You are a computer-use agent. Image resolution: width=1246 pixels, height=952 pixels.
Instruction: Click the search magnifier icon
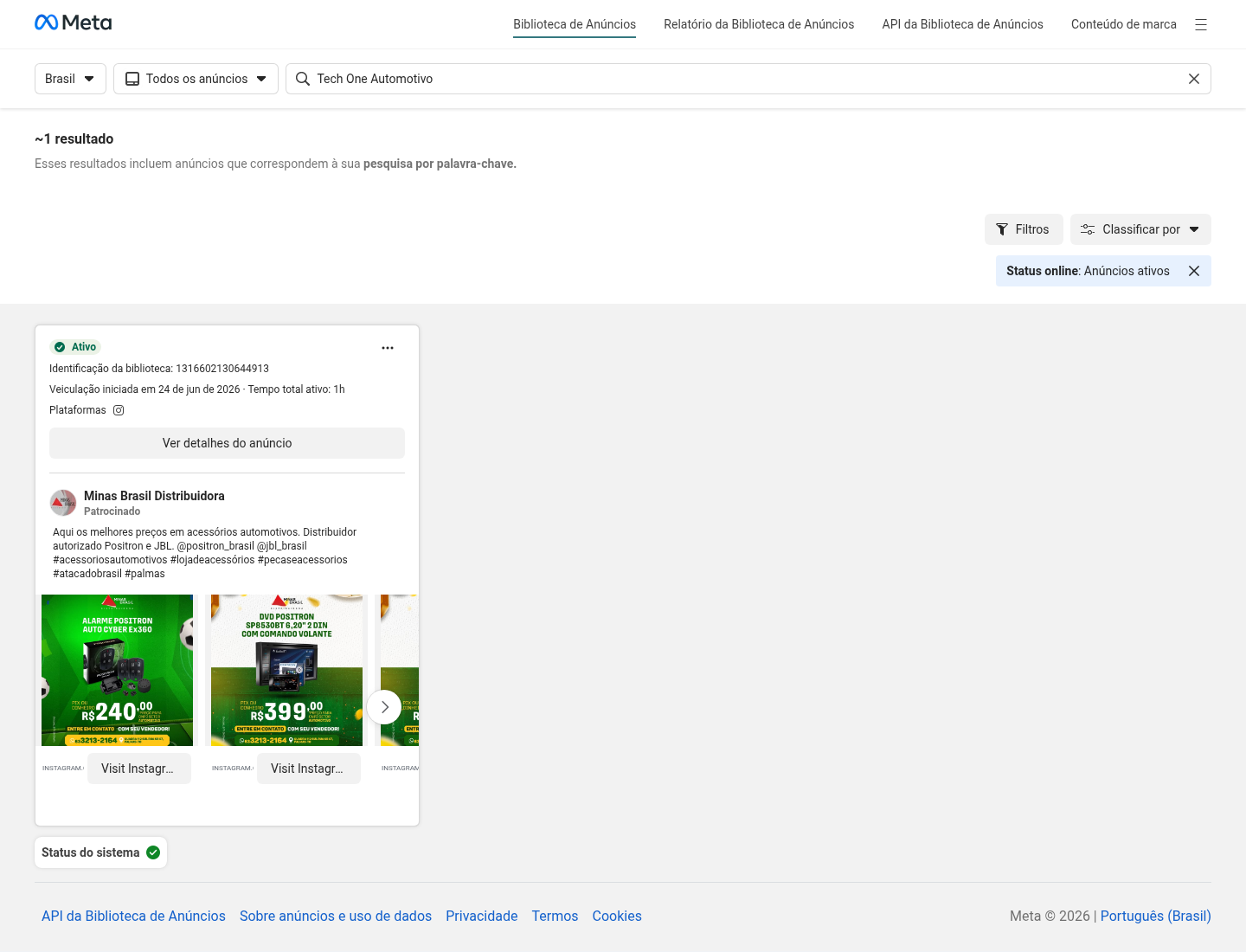(303, 79)
